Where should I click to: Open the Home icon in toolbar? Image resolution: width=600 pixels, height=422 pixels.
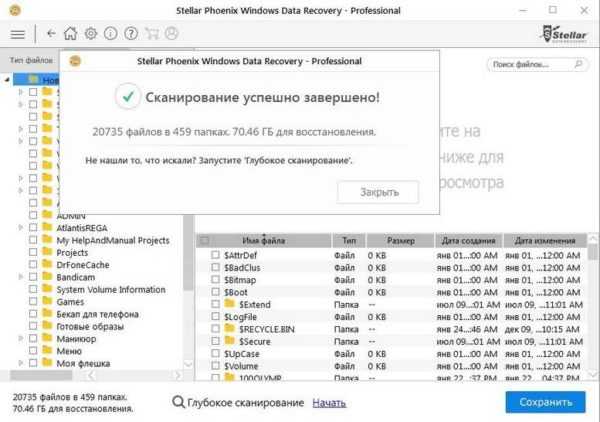tap(70, 33)
